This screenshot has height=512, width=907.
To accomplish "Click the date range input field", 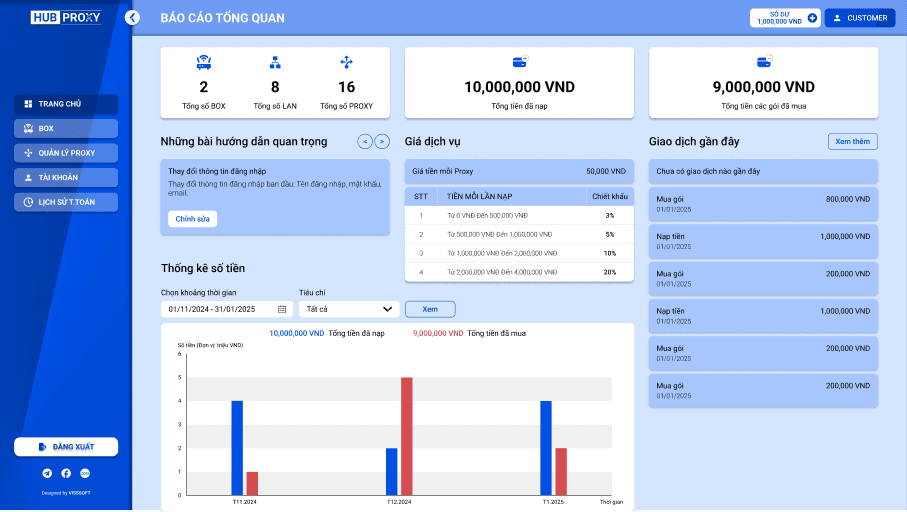I will [x=227, y=309].
